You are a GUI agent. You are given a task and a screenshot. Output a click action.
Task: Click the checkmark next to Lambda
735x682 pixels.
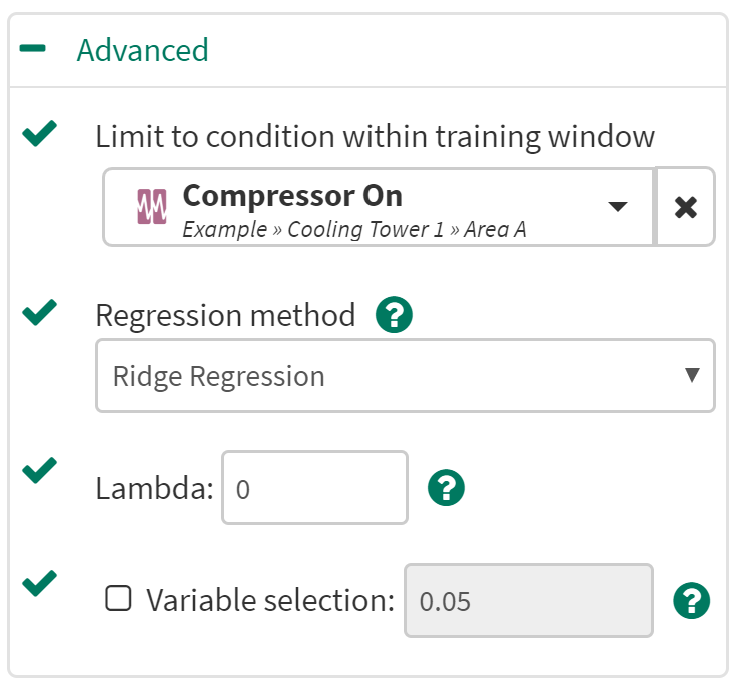[39, 470]
